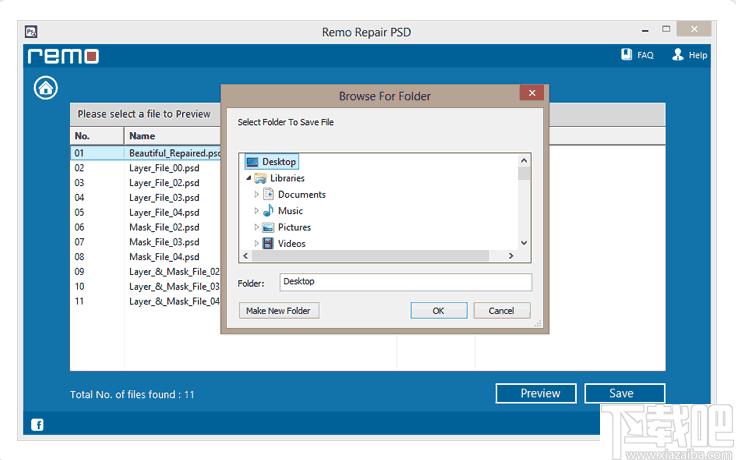Click the horizontal scroll right arrow
Image resolution: width=736 pixels, height=460 pixels.
(x=511, y=256)
